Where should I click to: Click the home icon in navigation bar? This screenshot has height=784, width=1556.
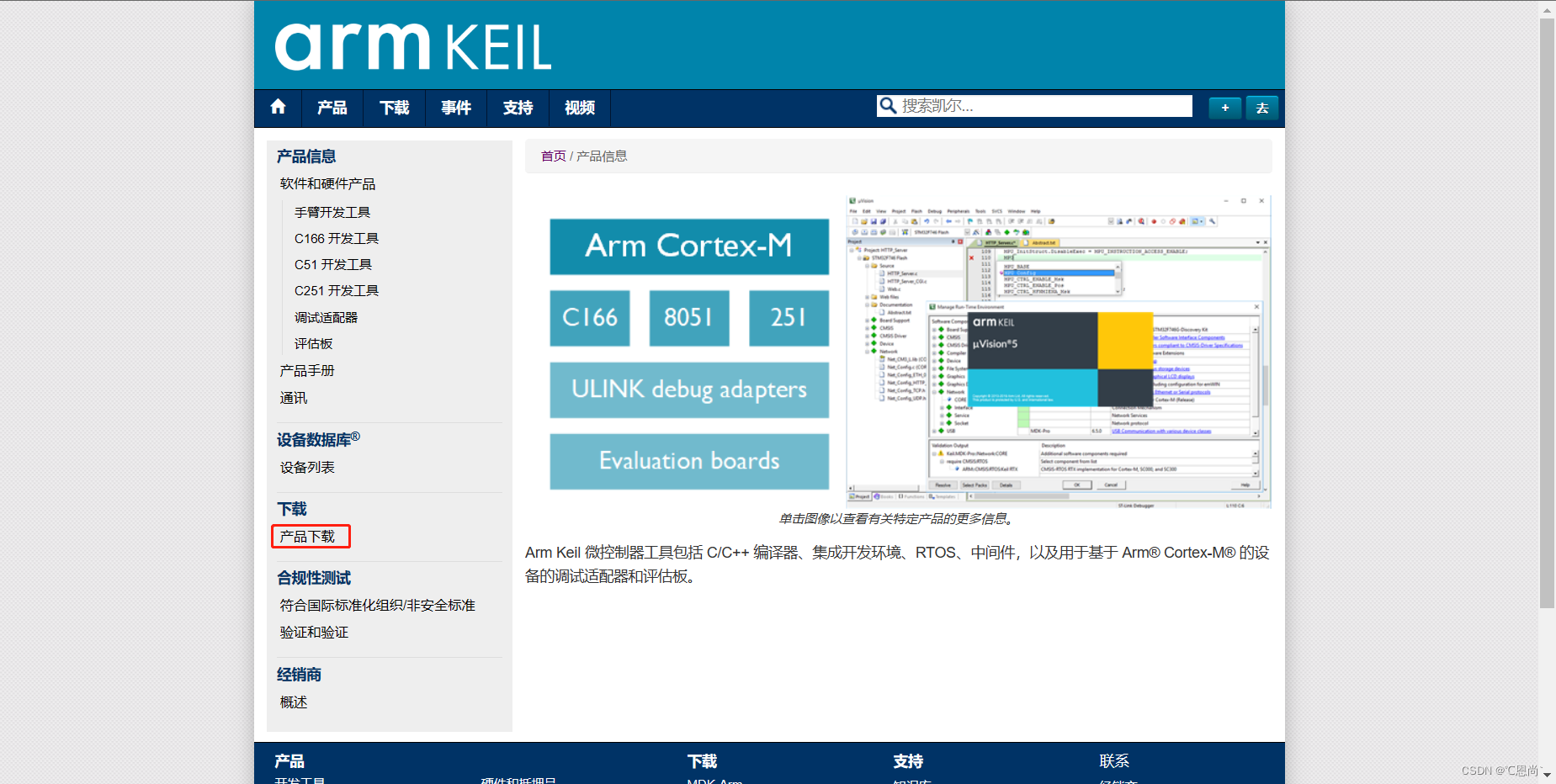(x=279, y=107)
